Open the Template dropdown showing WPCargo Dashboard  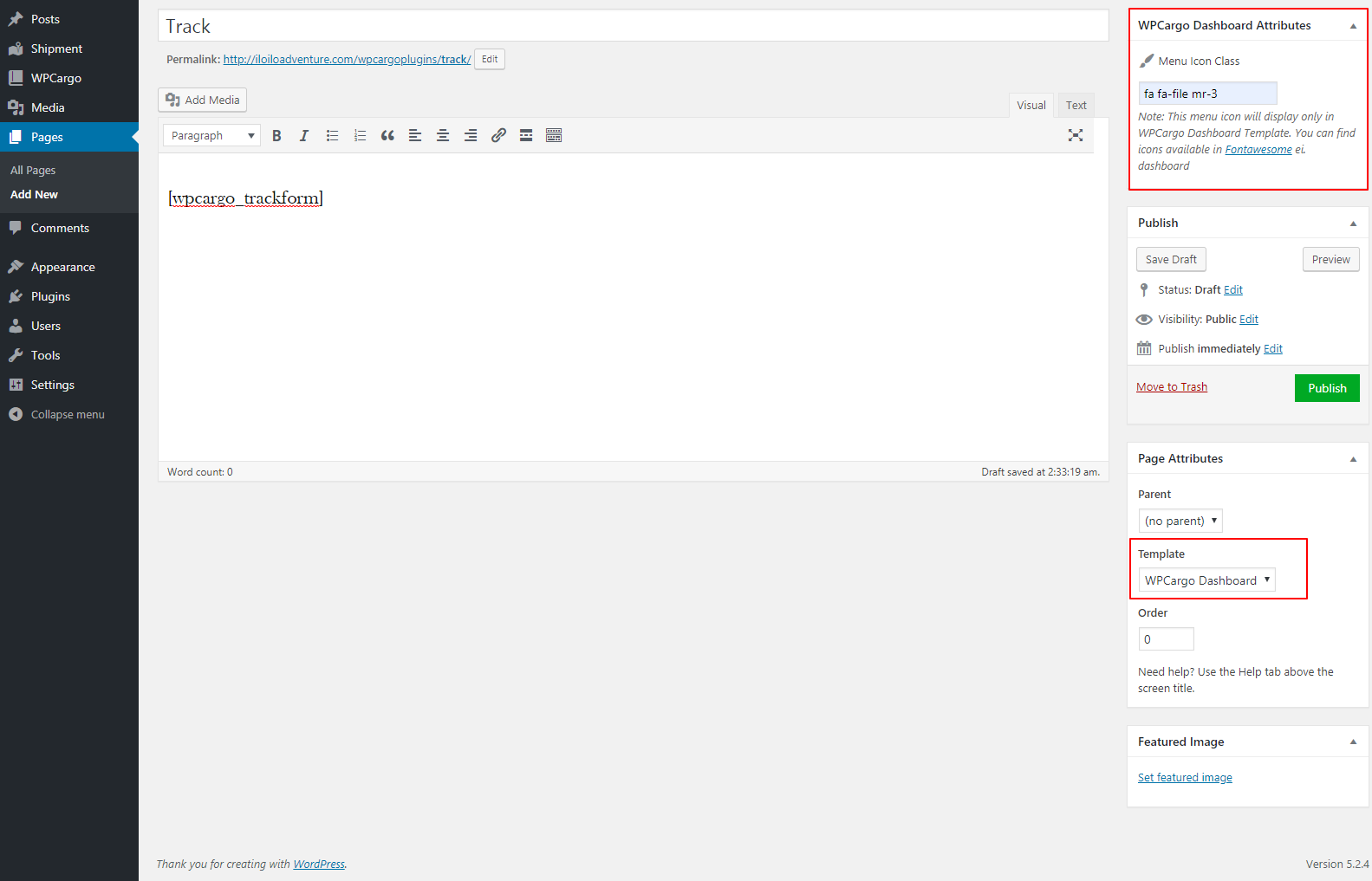[x=1206, y=580]
